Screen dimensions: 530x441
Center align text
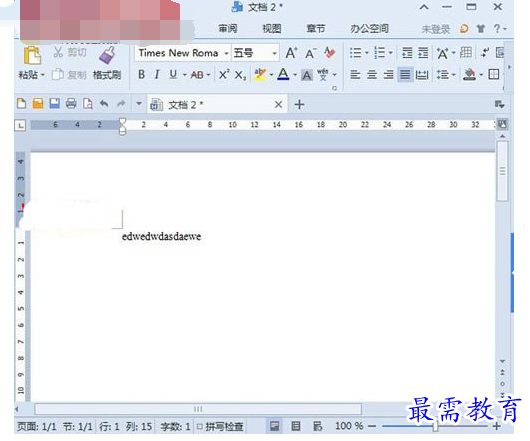[372, 74]
